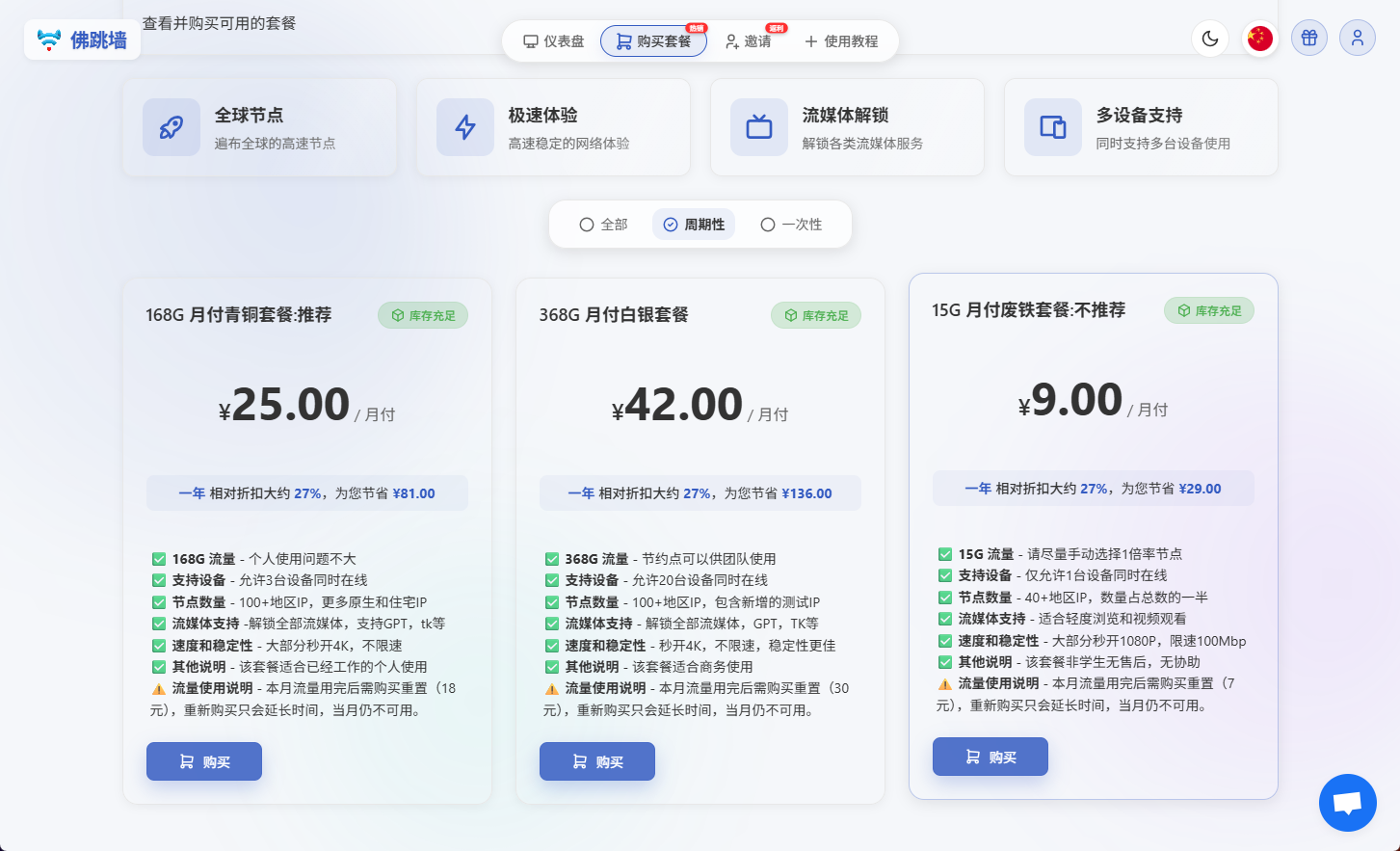
Task: Click the 368G 月付白银套餐 title
Action: coord(614,315)
